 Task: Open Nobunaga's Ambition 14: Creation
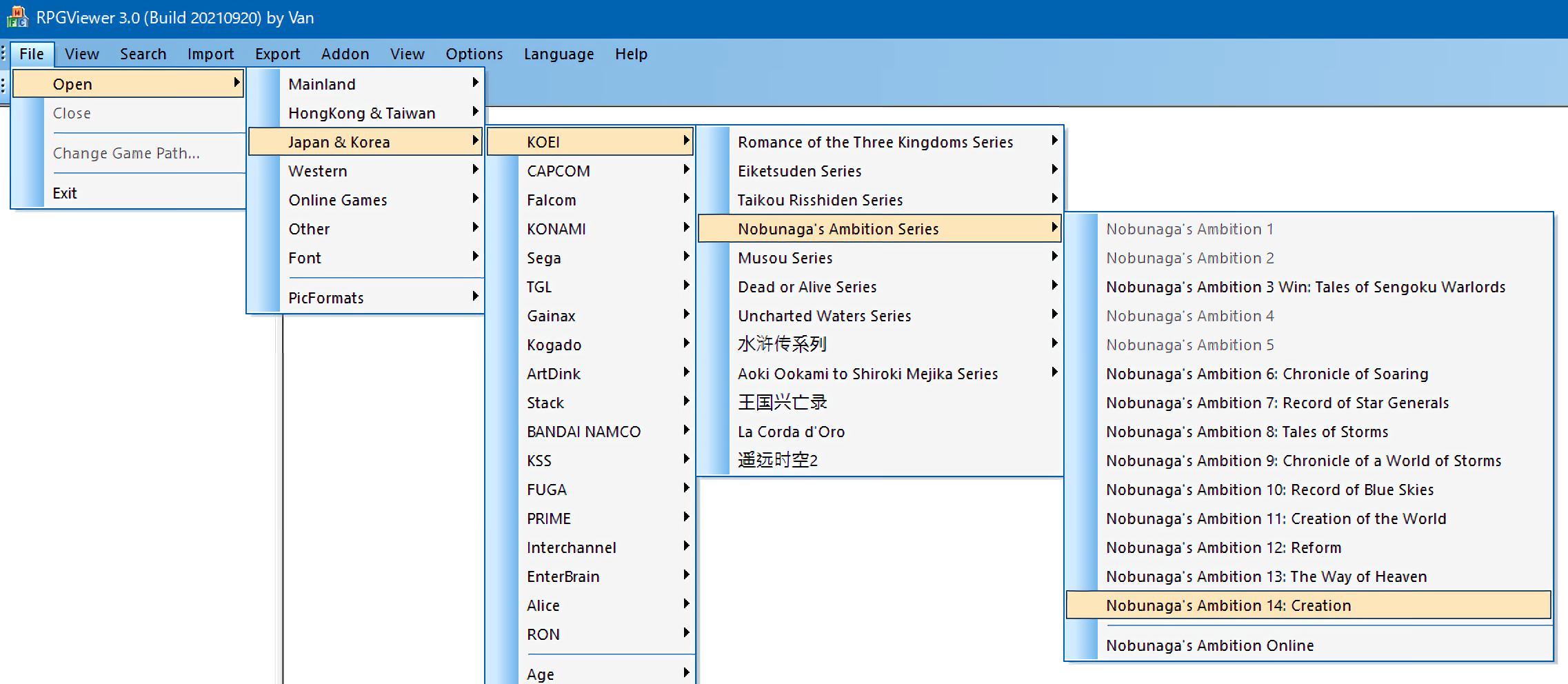click(x=1227, y=605)
